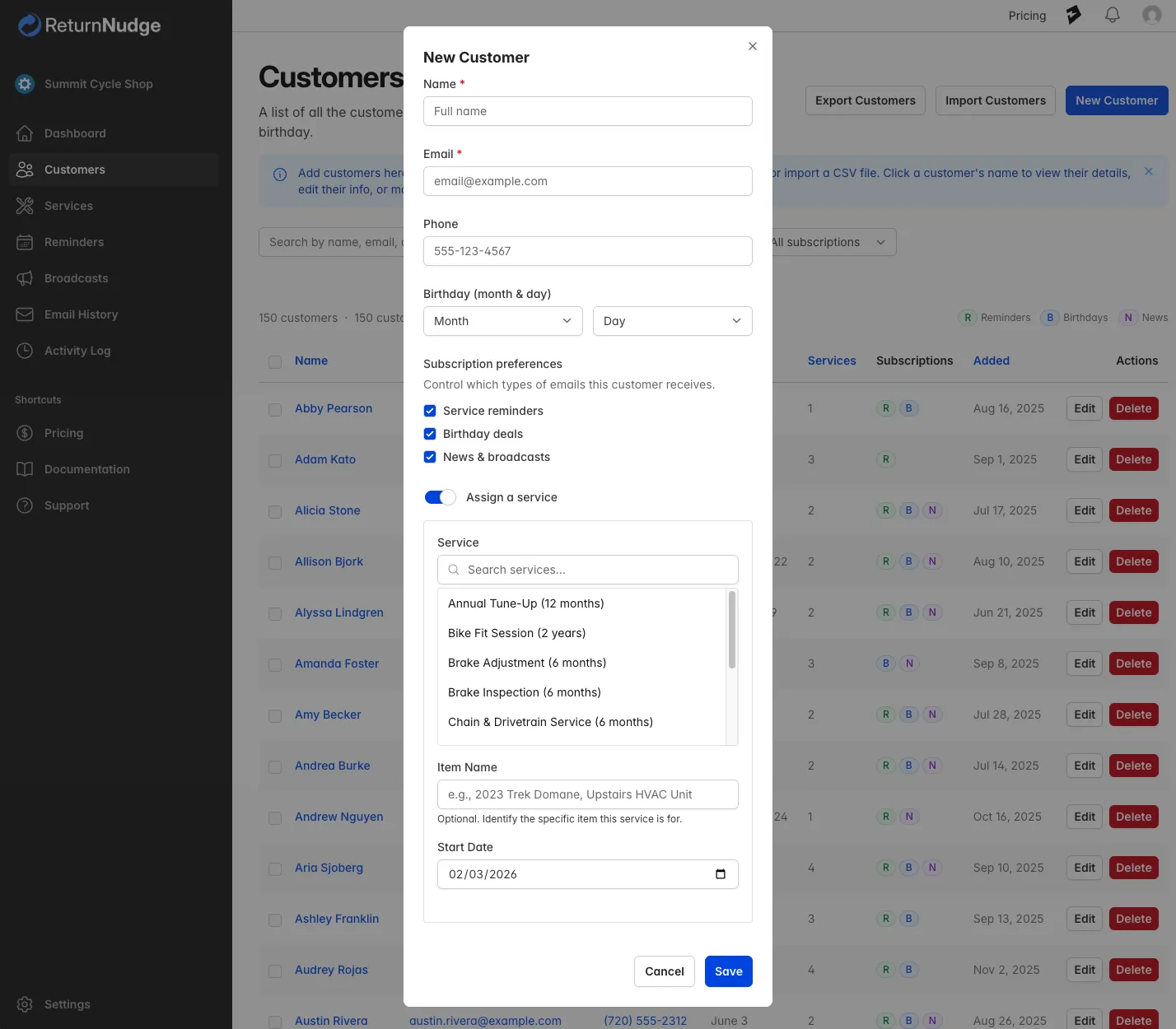Click the service list scrollbar

coord(731,630)
